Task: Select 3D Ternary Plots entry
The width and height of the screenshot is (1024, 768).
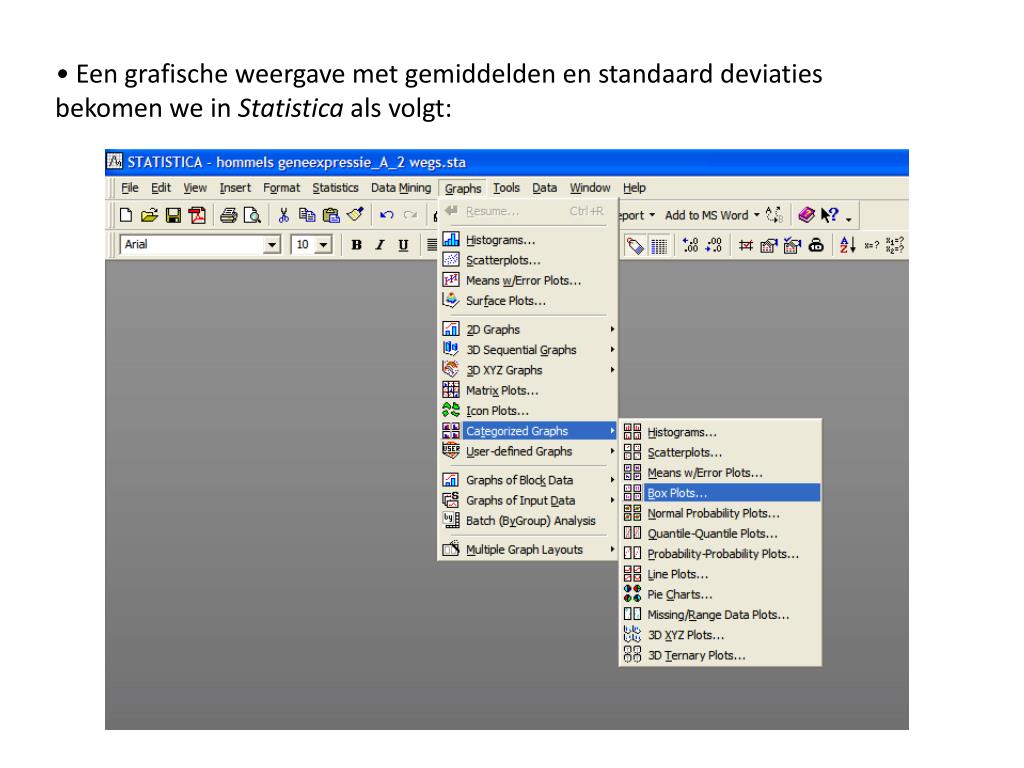Action: [x=720, y=655]
